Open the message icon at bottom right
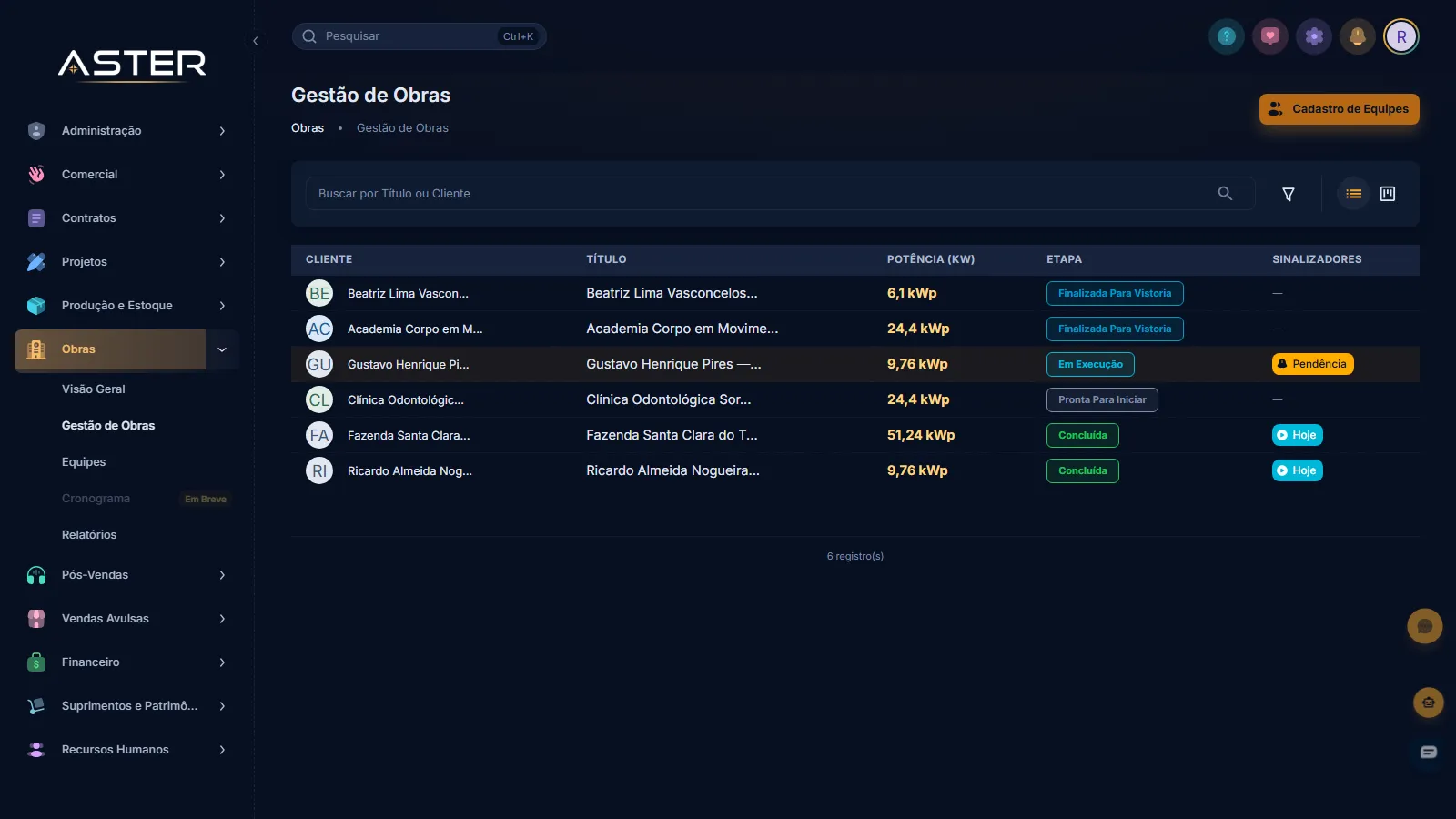 pos(1429,752)
